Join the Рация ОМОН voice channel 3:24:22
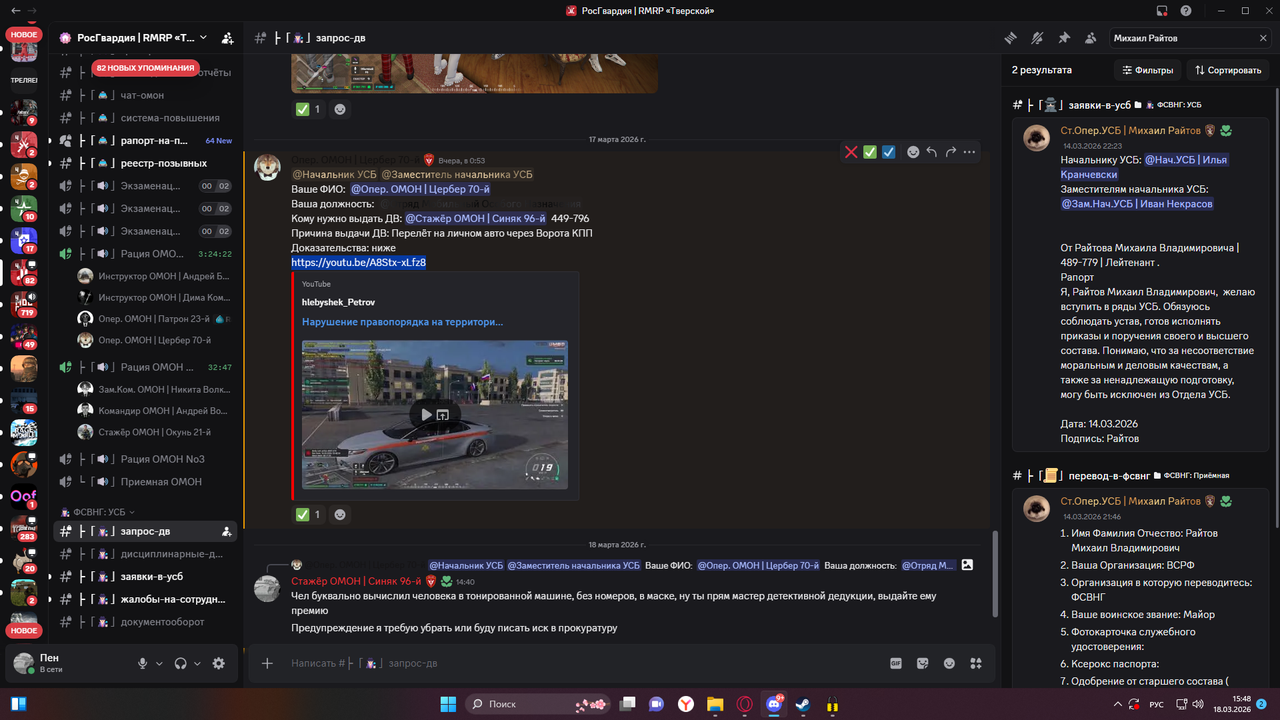The height and width of the screenshot is (720, 1280). pyautogui.click(x=146, y=254)
